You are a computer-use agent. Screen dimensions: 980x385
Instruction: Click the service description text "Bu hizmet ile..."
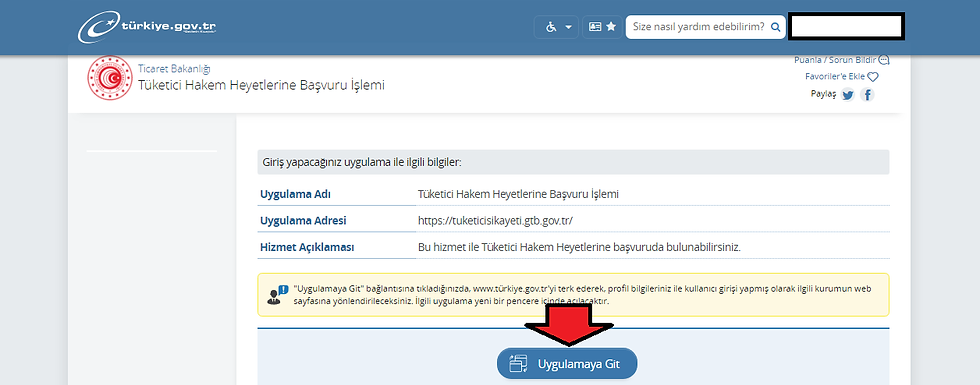coord(579,247)
